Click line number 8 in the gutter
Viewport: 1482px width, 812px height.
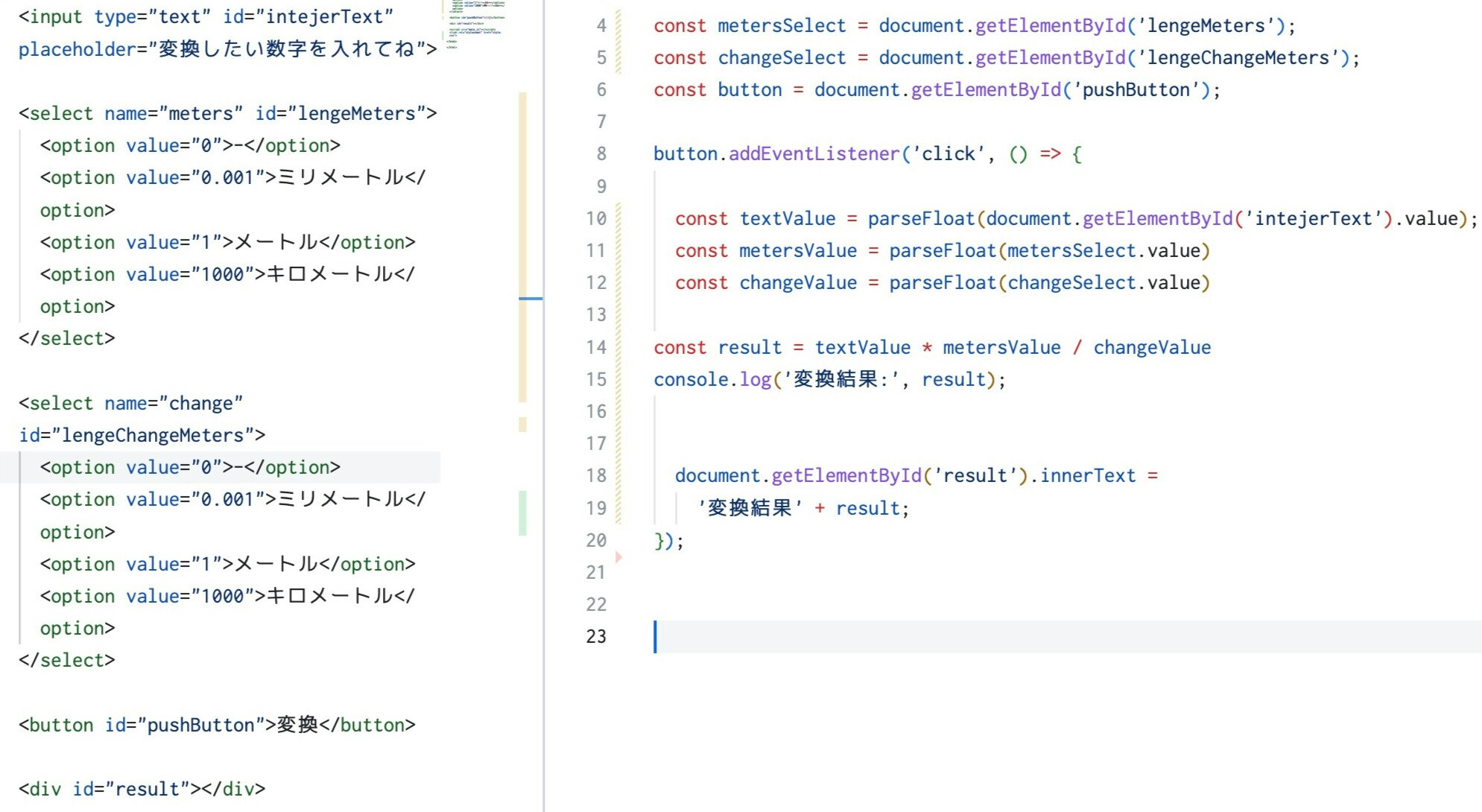(x=601, y=154)
